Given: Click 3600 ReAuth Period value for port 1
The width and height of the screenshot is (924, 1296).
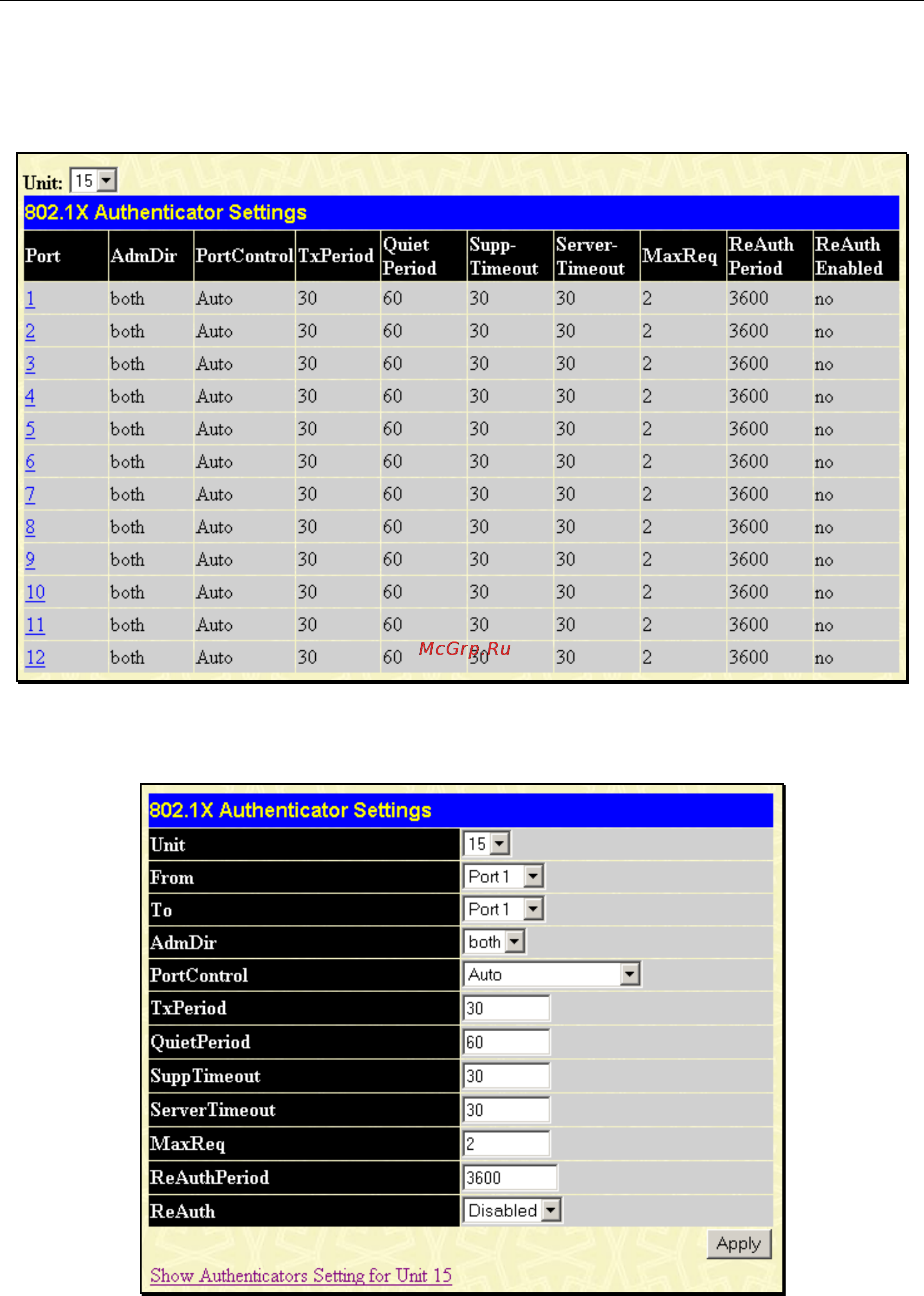Looking at the screenshot, I should tap(749, 298).
